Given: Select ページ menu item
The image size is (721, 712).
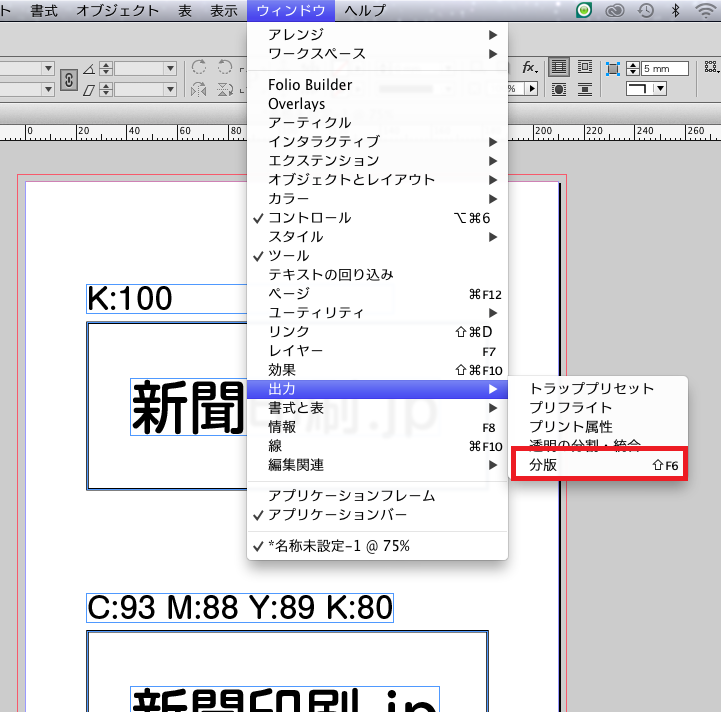Looking at the screenshot, I should click(377, 293).
